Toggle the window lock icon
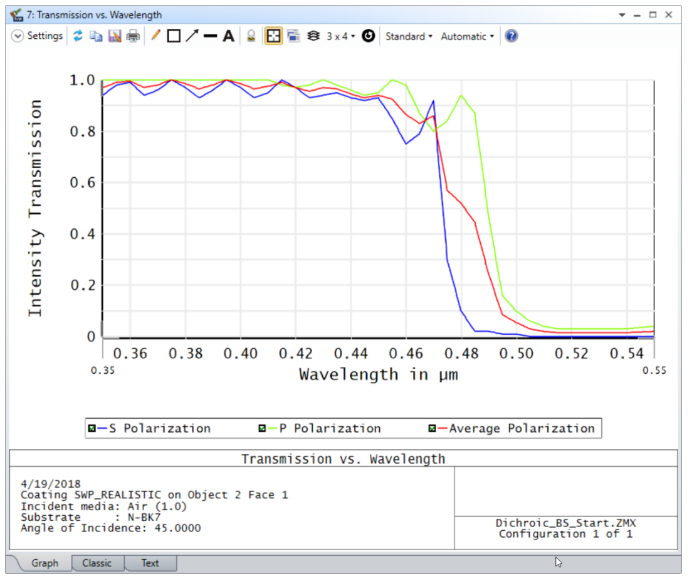Image resolution: width=689 pixels, height=579 pixels. (x=251, y=36)
